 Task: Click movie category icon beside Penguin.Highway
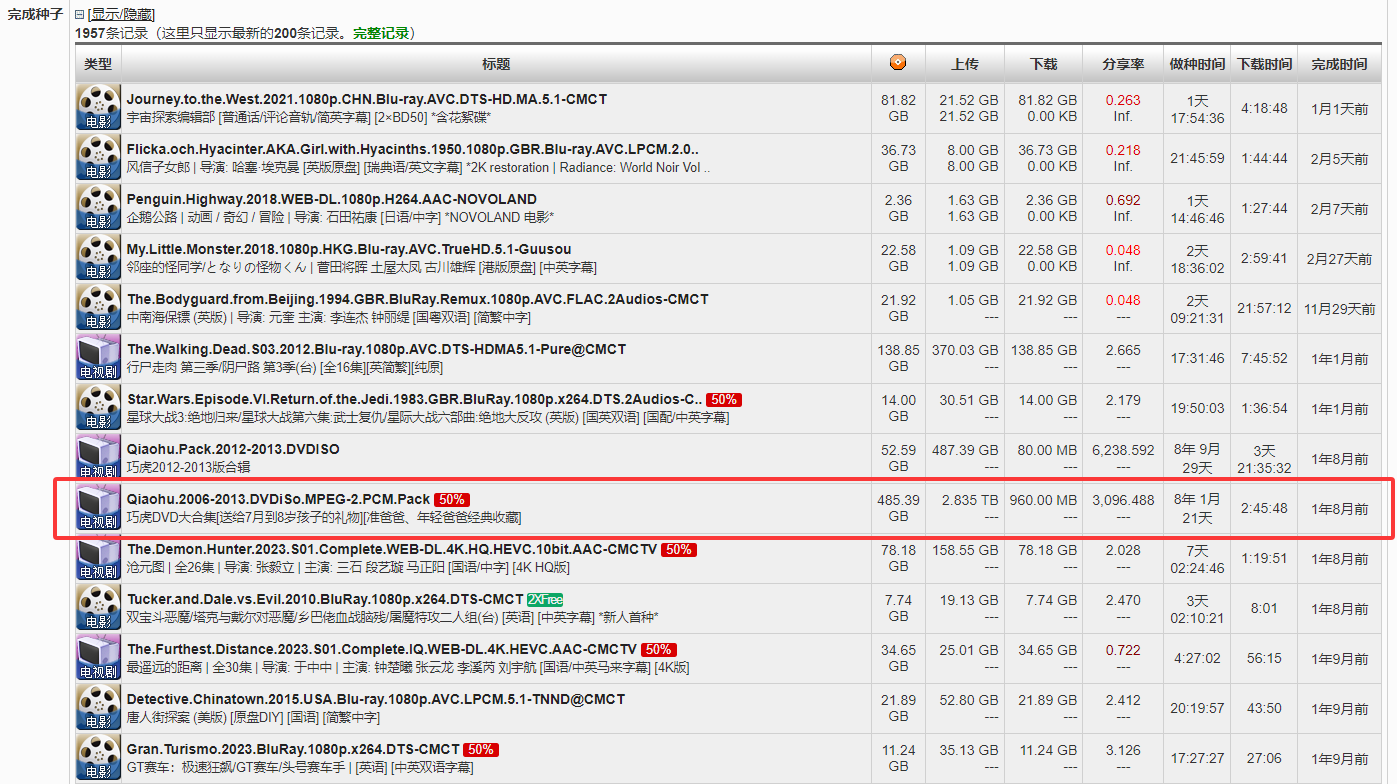coord(98,208)
